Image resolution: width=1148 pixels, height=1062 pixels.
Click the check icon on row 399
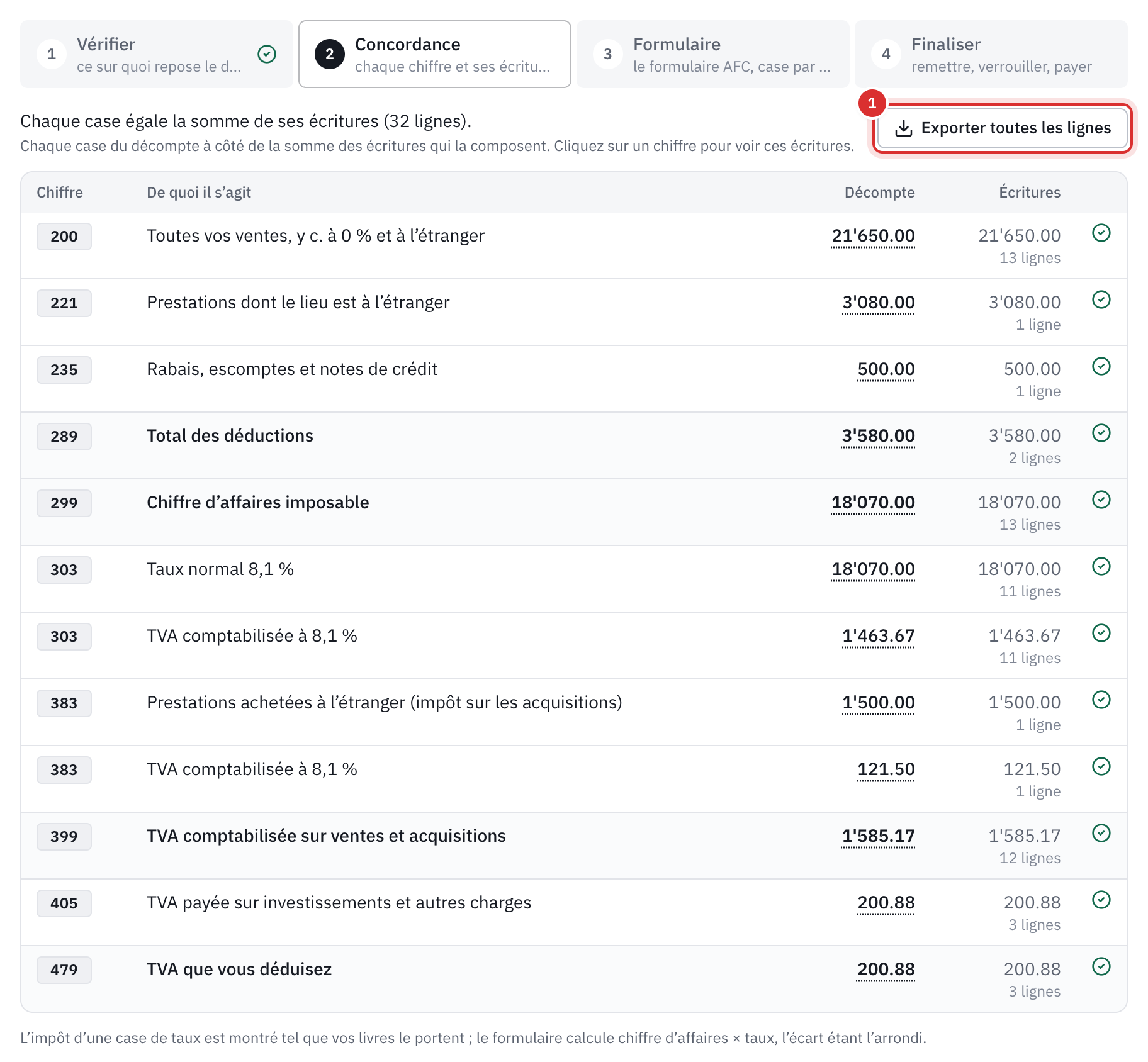pyautogui.click(x=1101, y=834)
